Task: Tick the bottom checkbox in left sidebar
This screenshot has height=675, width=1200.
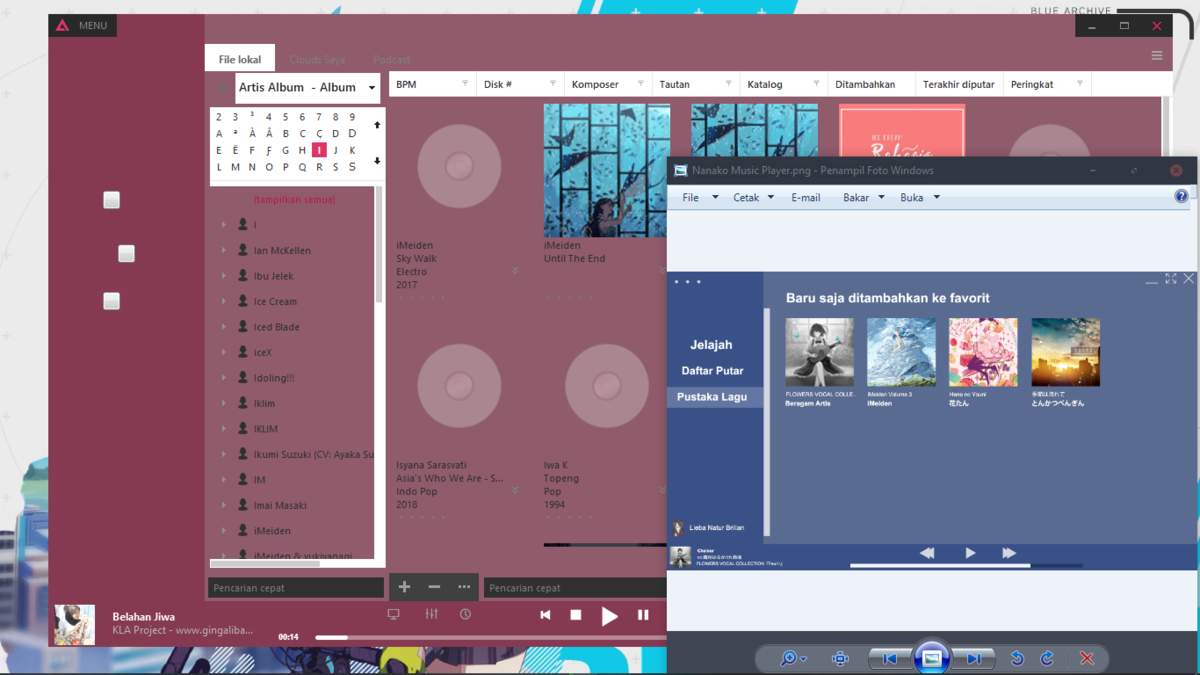Action: tap(112, 301)
